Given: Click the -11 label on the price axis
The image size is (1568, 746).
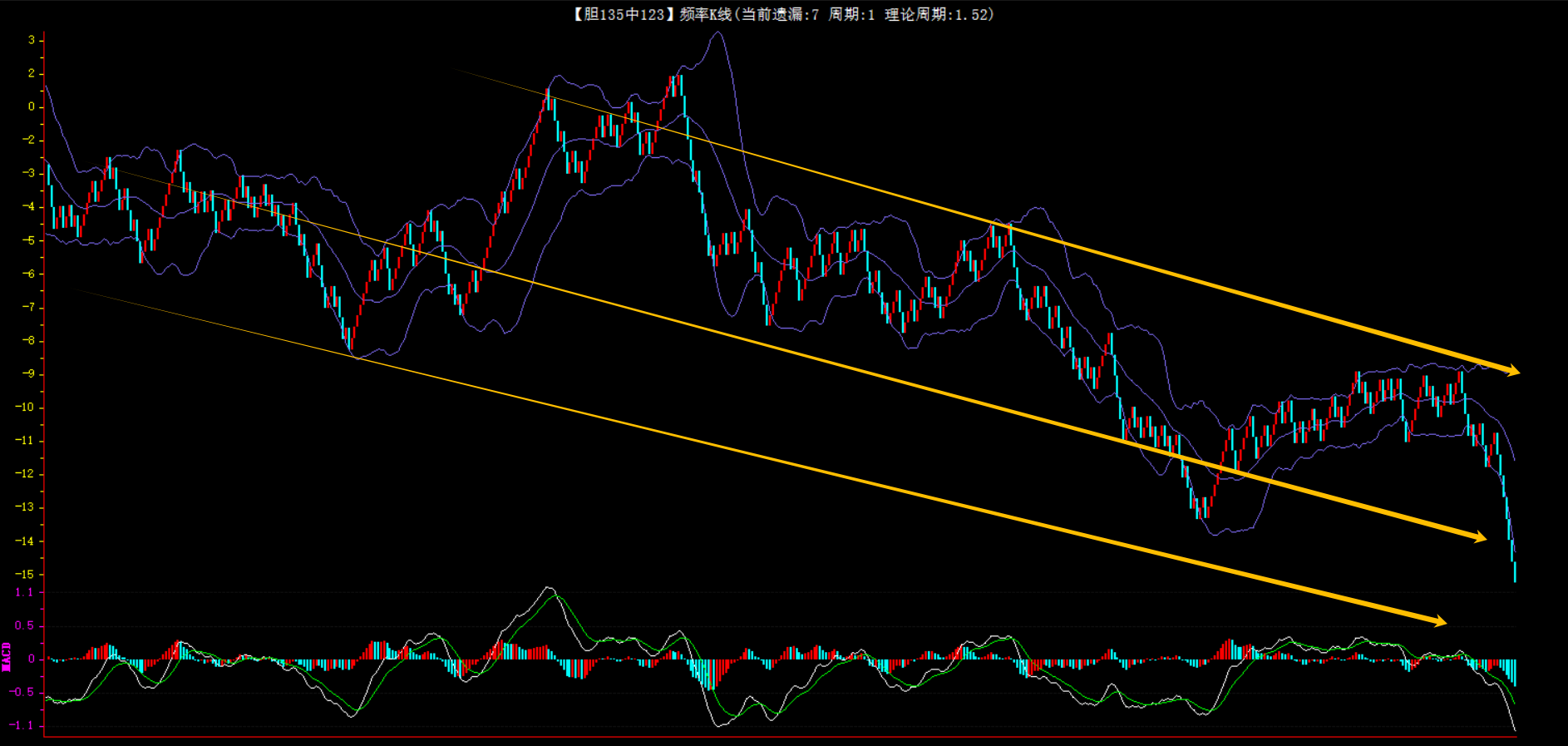Looking at the screenshot, I should 25,440.
